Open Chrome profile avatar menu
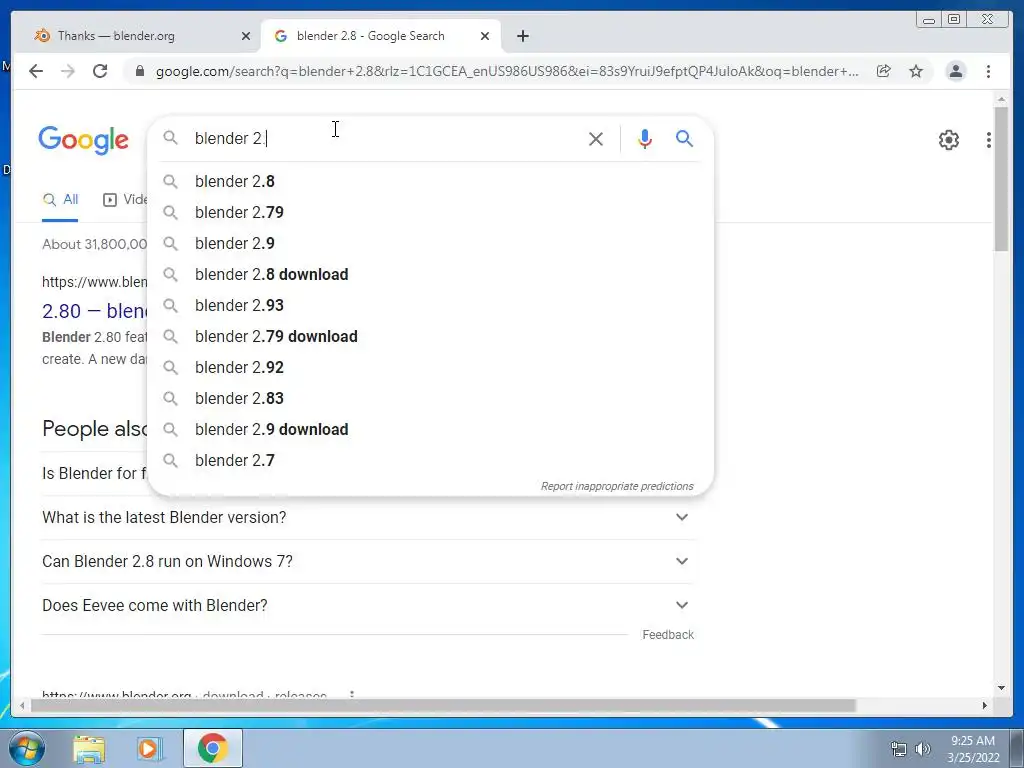The image size is (1024, 768). click(x=955, y=71)
